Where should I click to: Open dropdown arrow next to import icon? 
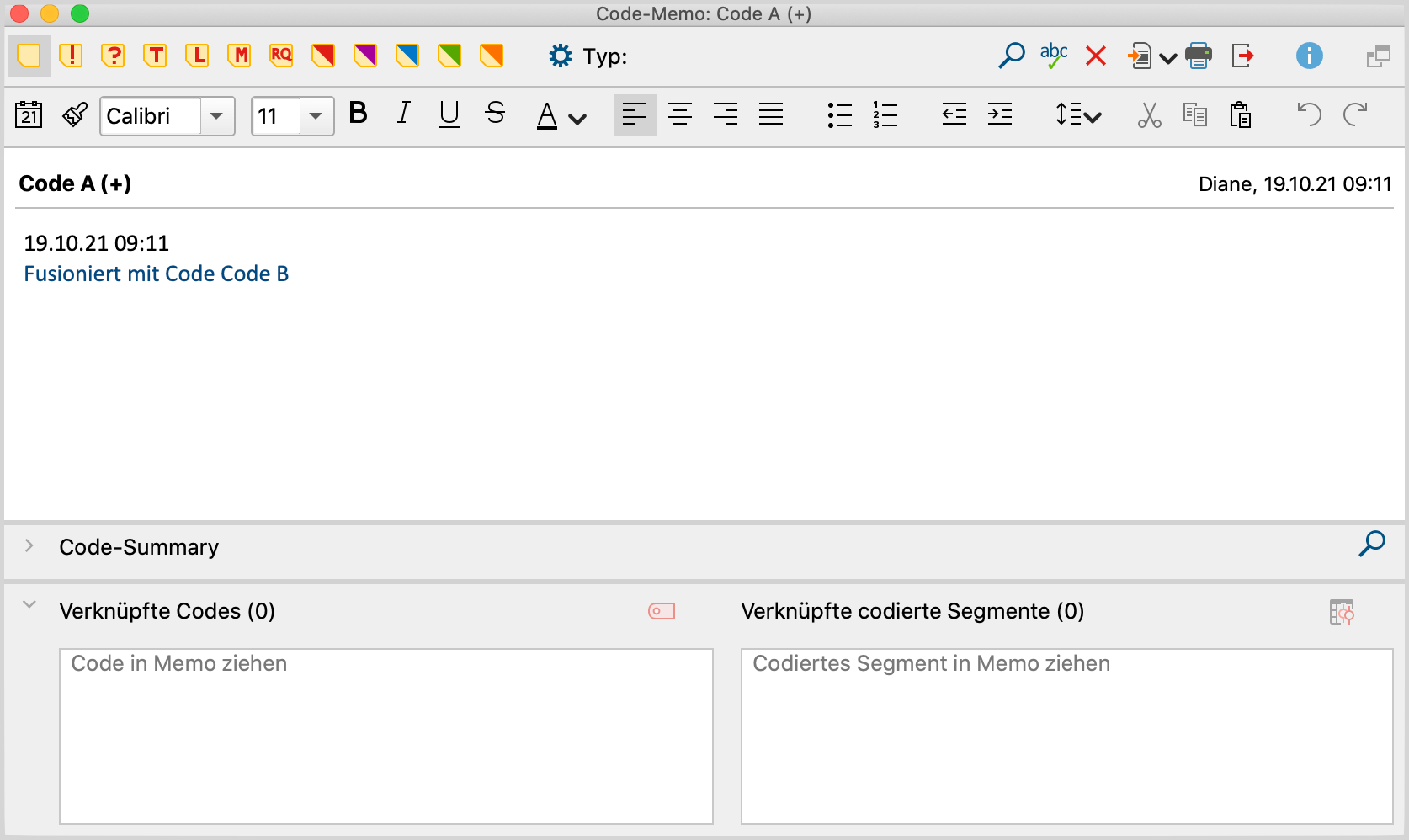pyautogui.click(x=1168, y=58)
